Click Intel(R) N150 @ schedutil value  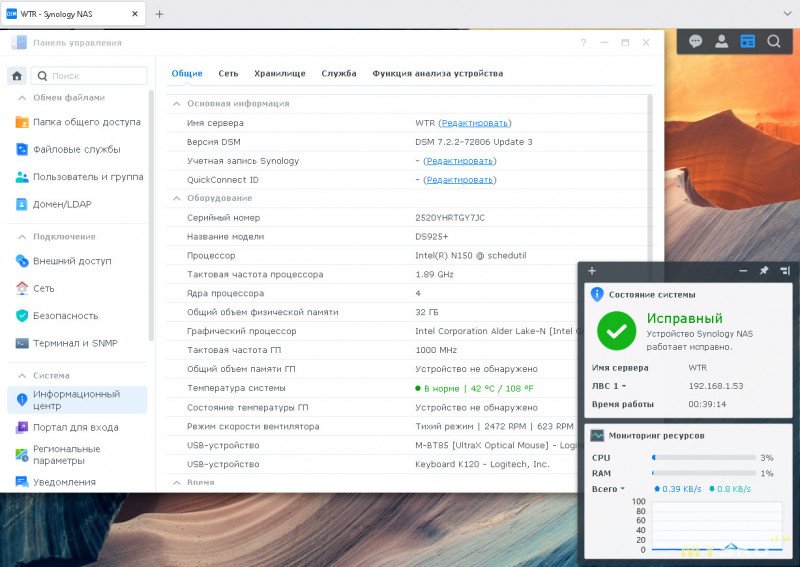point(470,255)
